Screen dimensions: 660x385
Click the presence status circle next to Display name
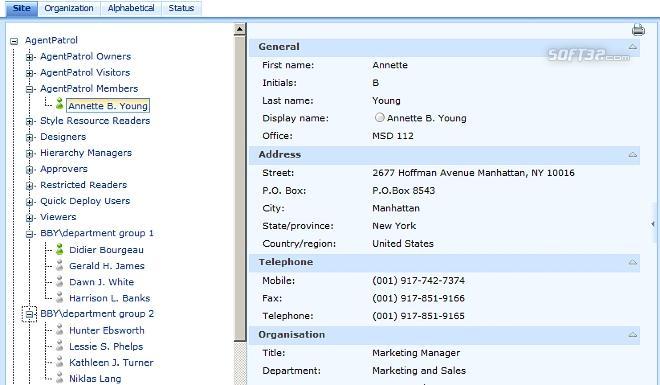pyautogui.click(x=379, y=117)
